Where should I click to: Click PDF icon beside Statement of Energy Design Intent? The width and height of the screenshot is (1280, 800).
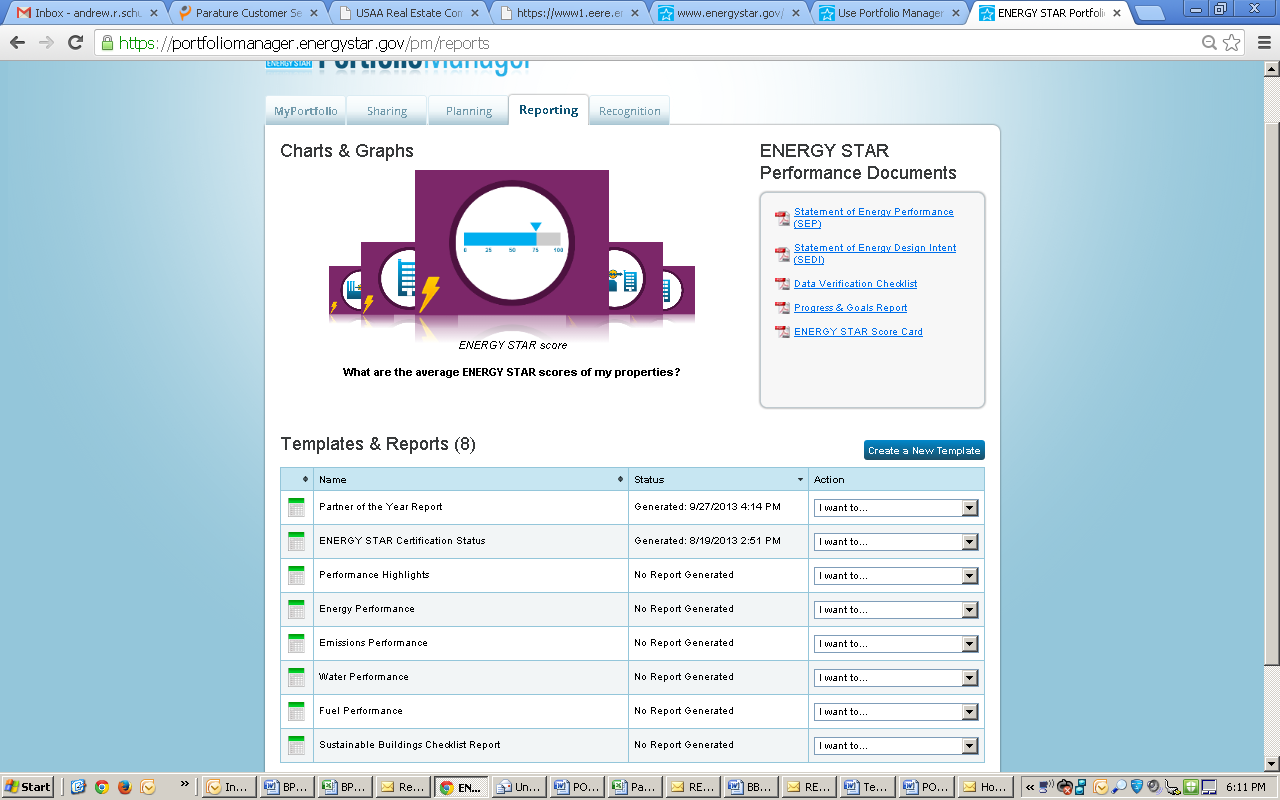point(782,254)
